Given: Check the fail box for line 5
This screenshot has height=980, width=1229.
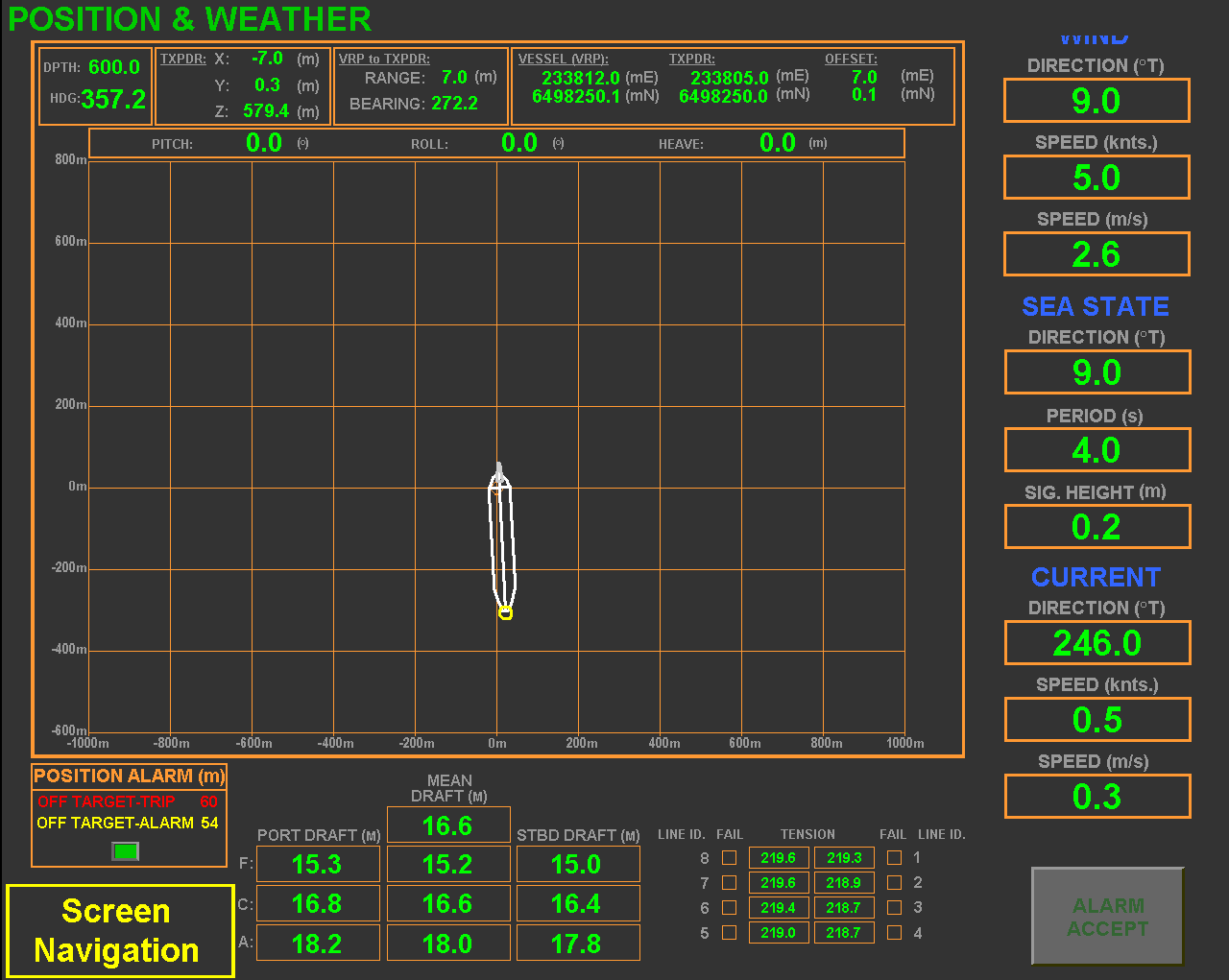Looking at the screenshot, I should (x=730, y=933).
